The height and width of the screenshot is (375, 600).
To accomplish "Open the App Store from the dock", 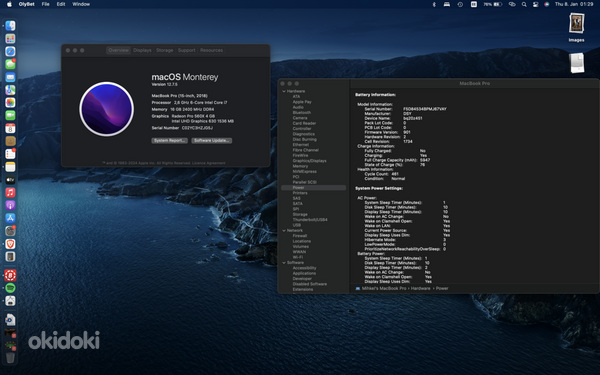I will click(x=10, y=218).
